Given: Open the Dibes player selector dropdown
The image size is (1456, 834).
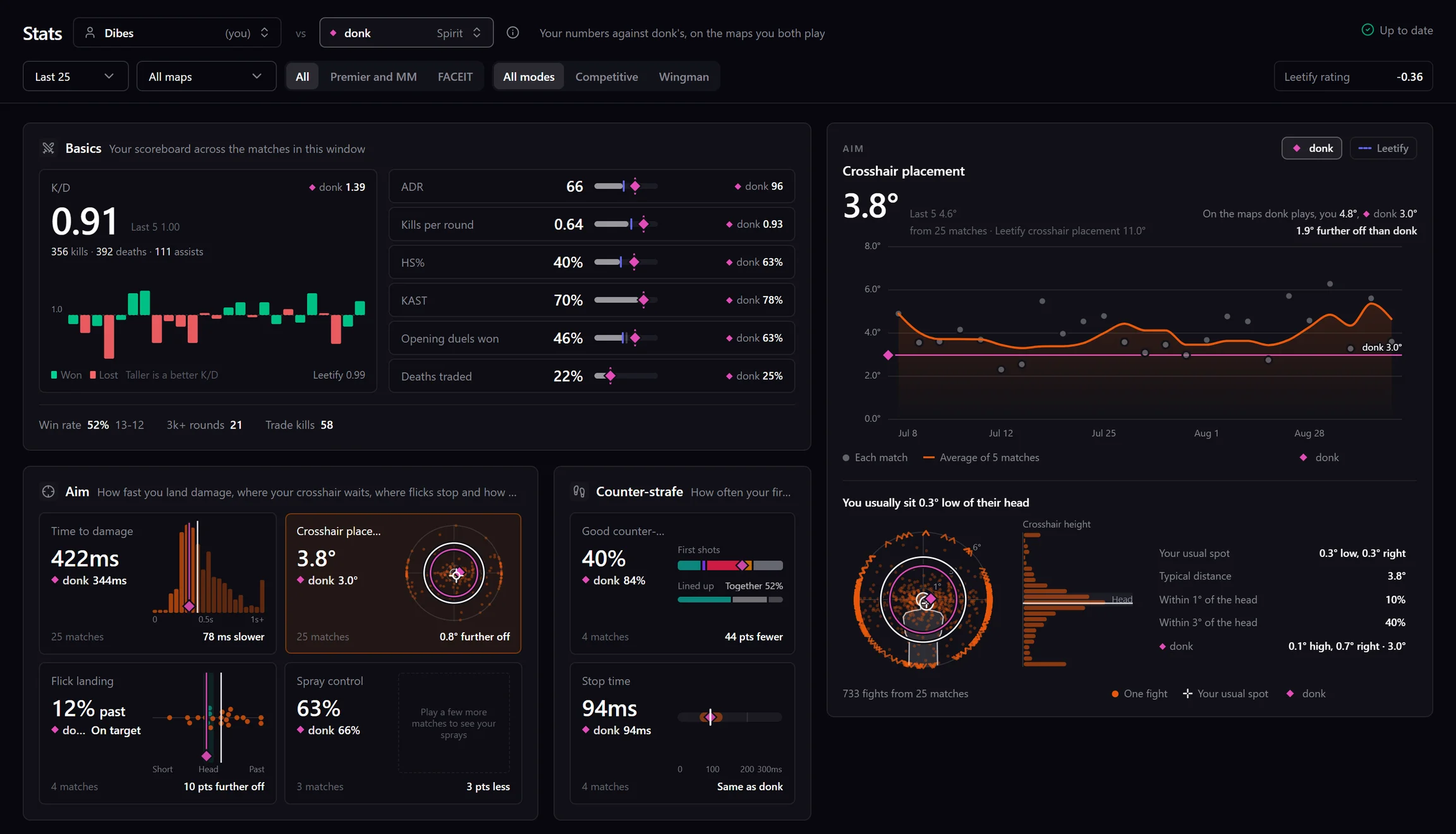Looking at the screenshot, I should pos(177,32).
